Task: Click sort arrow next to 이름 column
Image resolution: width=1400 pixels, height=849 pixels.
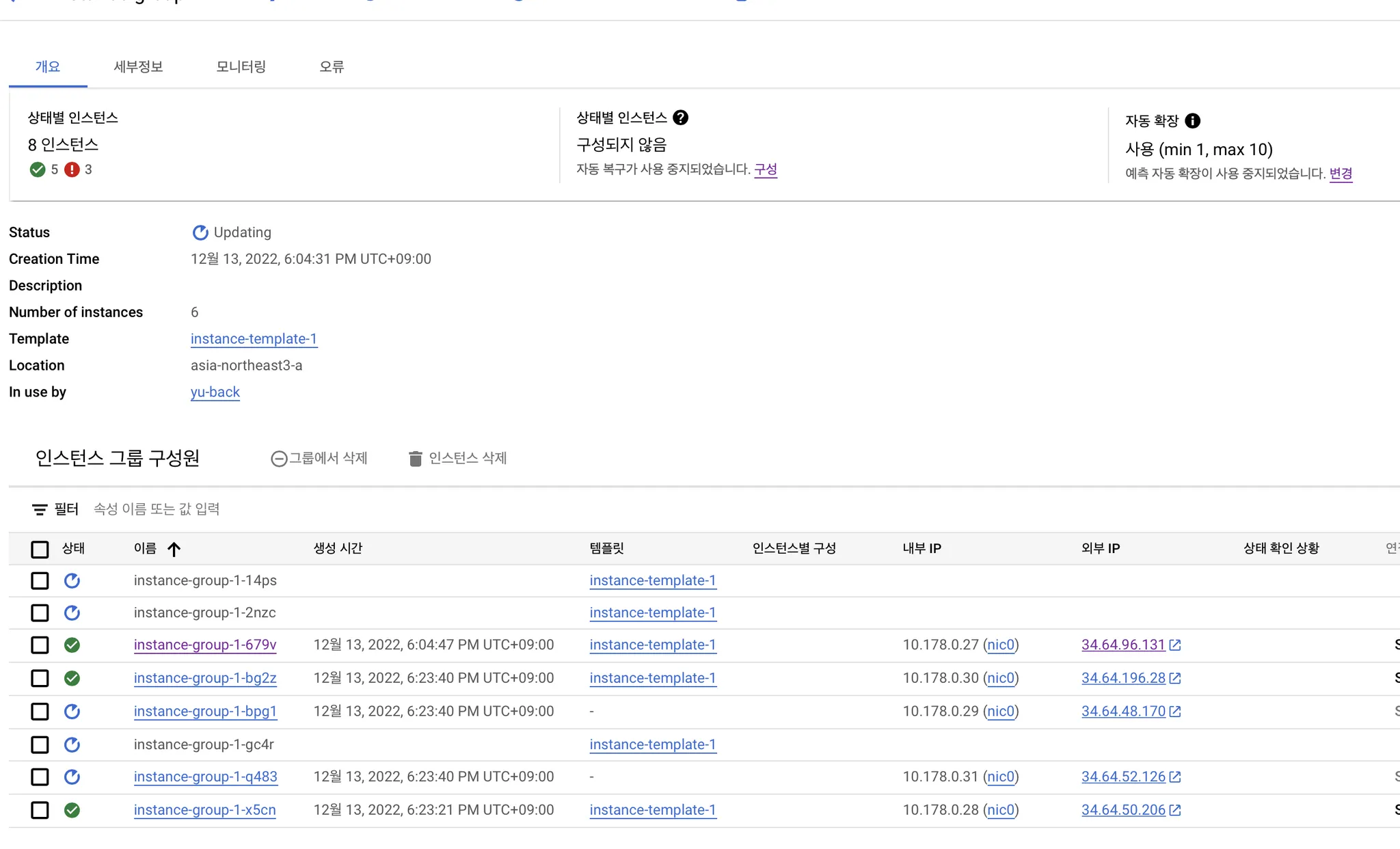Action: pyautogui.click(x=174, y=549)
